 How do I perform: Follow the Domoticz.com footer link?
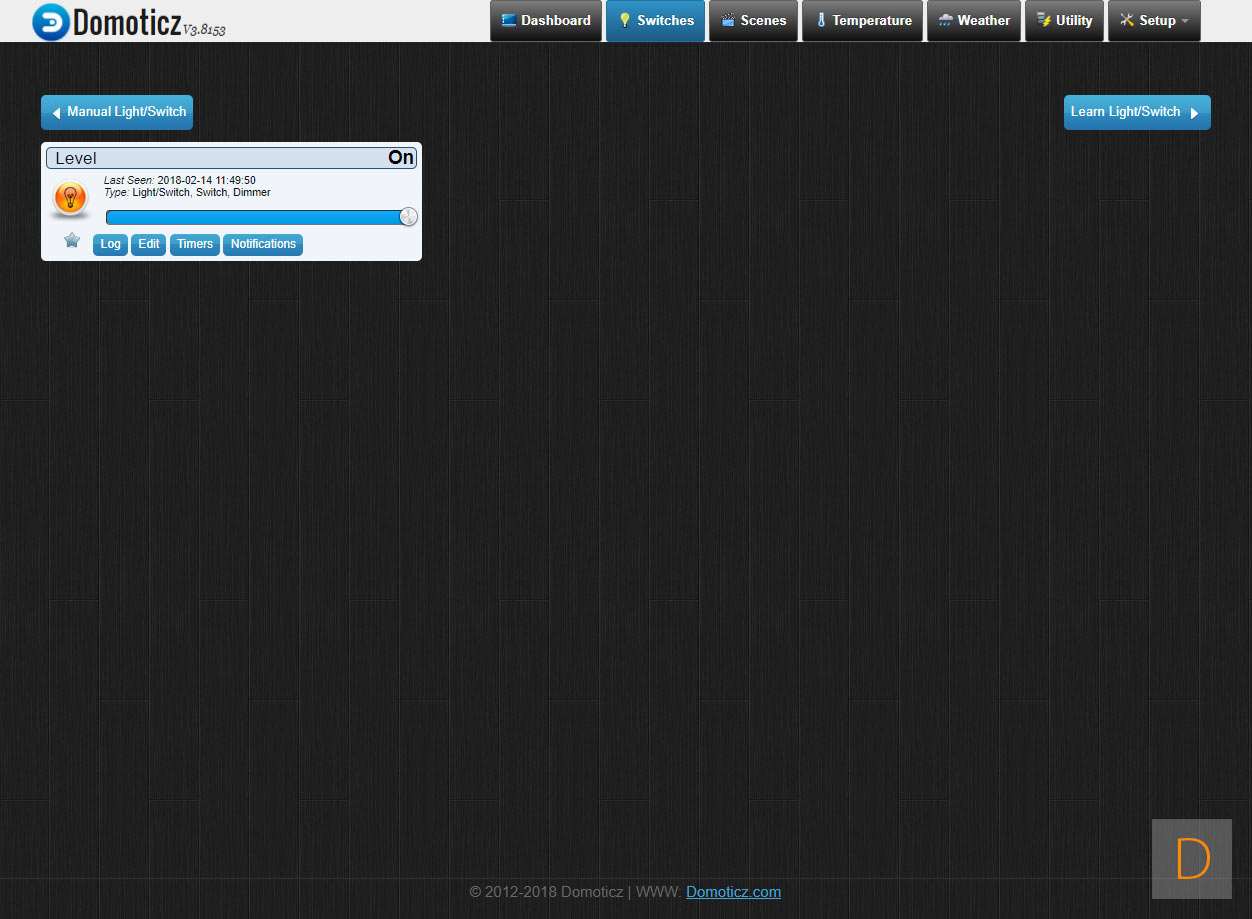coord(733,892)
